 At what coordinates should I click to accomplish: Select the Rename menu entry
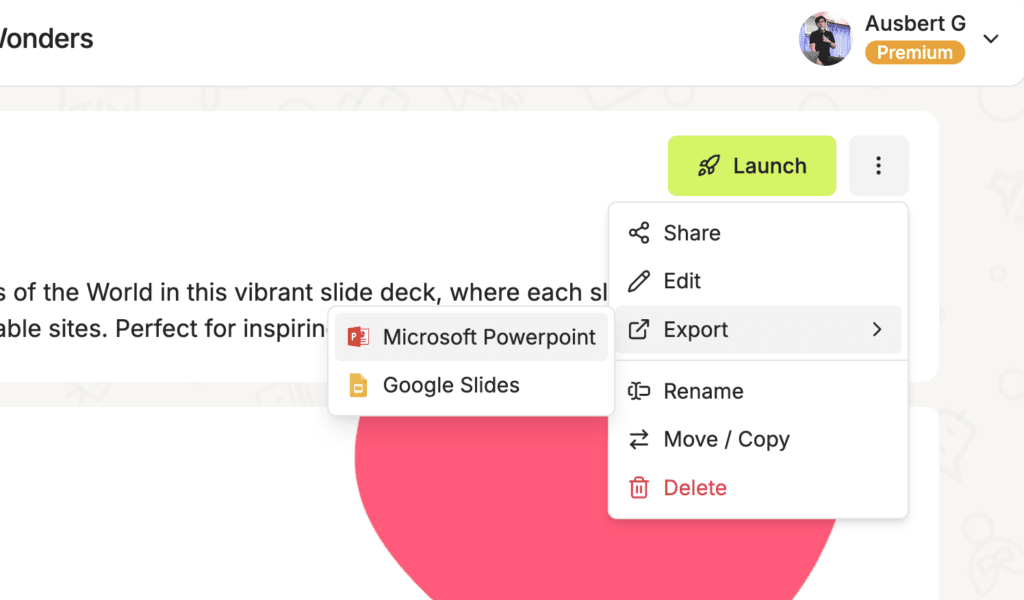coord(758,391)
